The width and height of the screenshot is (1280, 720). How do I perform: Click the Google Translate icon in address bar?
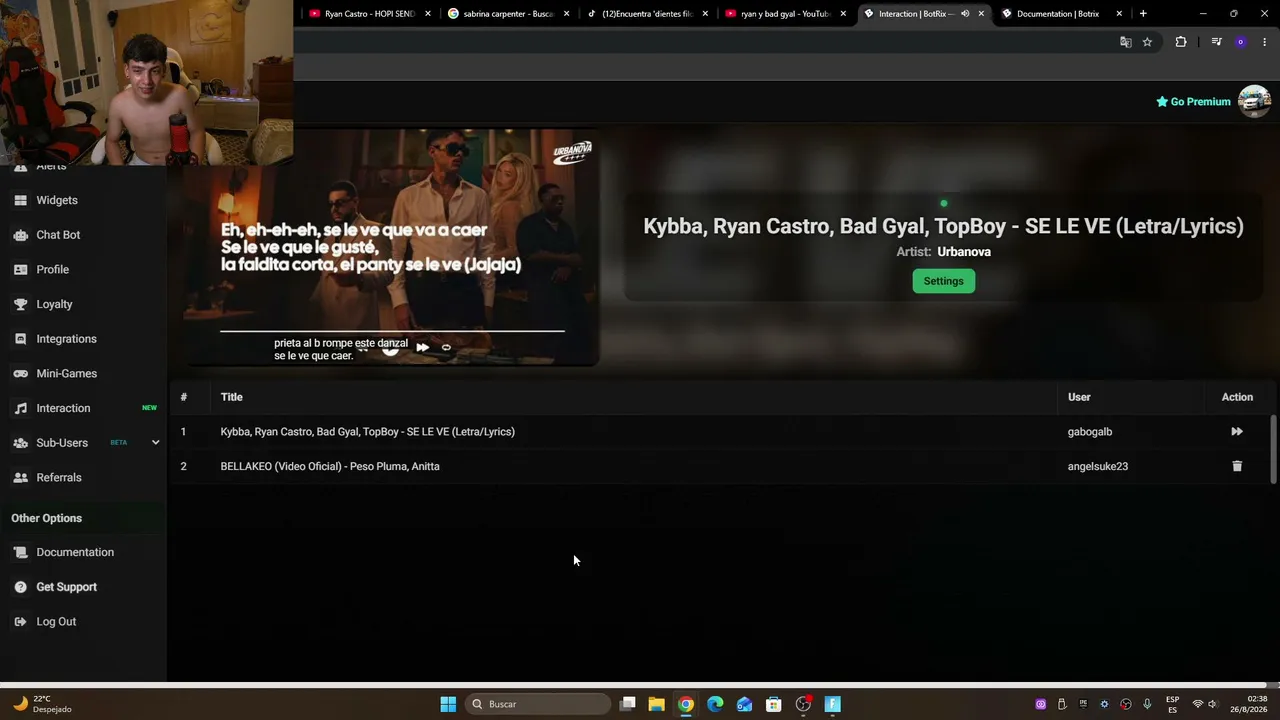click(x=1125, y=42)
